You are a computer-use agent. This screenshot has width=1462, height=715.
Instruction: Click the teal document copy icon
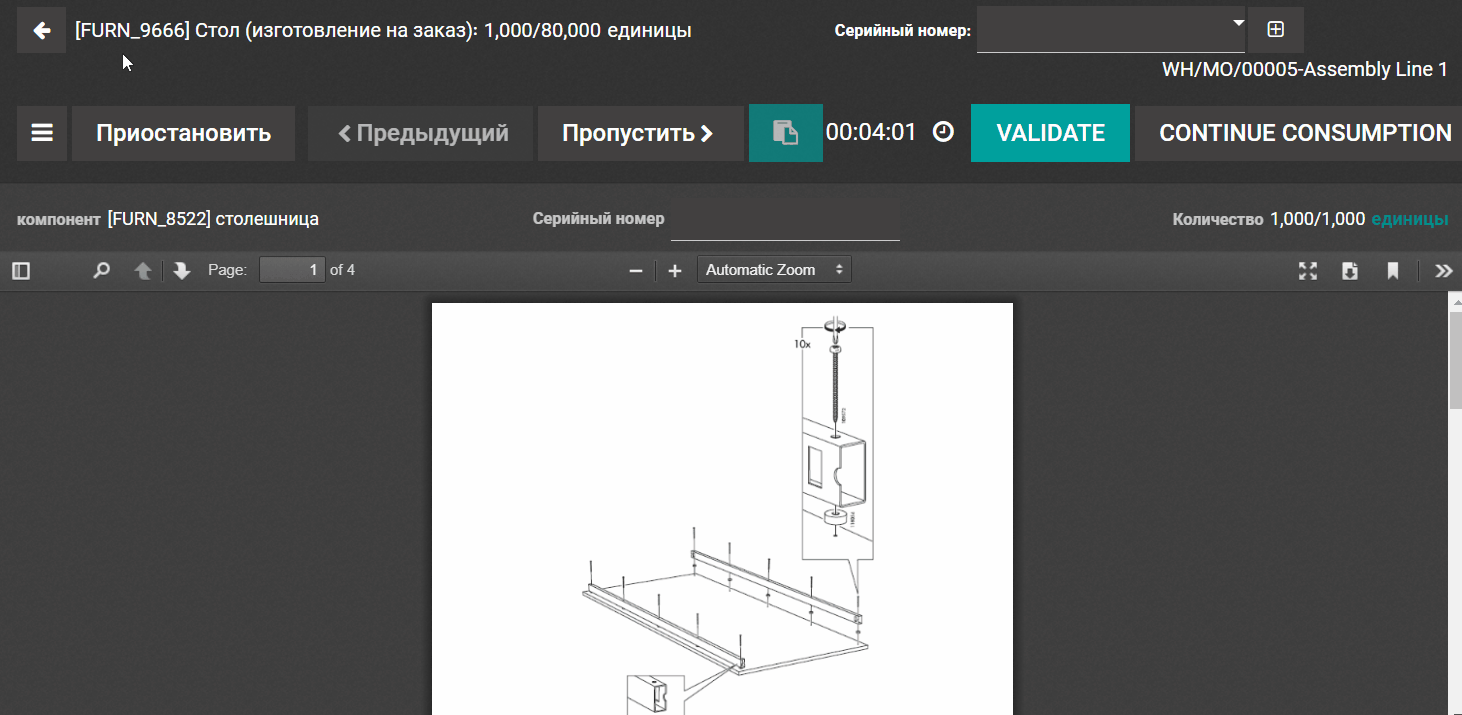tap(785, 131)
